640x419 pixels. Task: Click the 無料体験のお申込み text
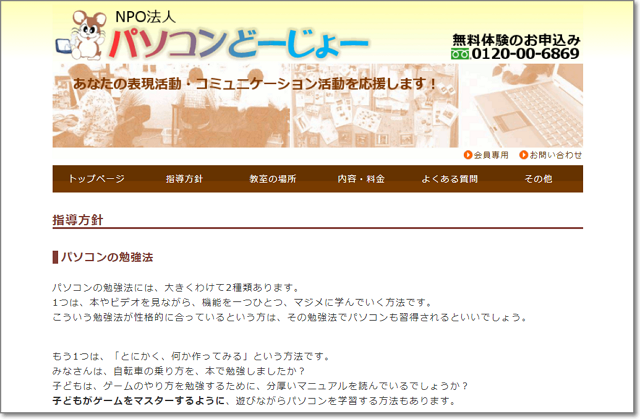[515, 39]
